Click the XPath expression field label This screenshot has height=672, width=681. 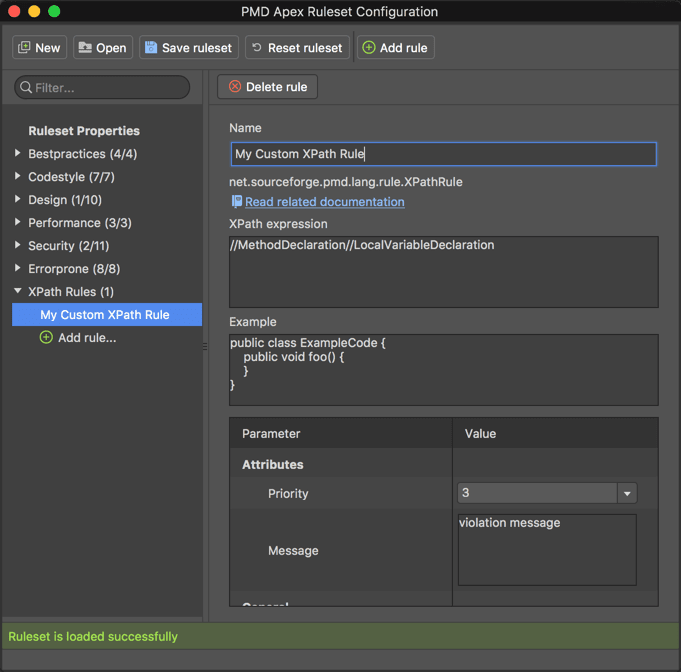278,224
